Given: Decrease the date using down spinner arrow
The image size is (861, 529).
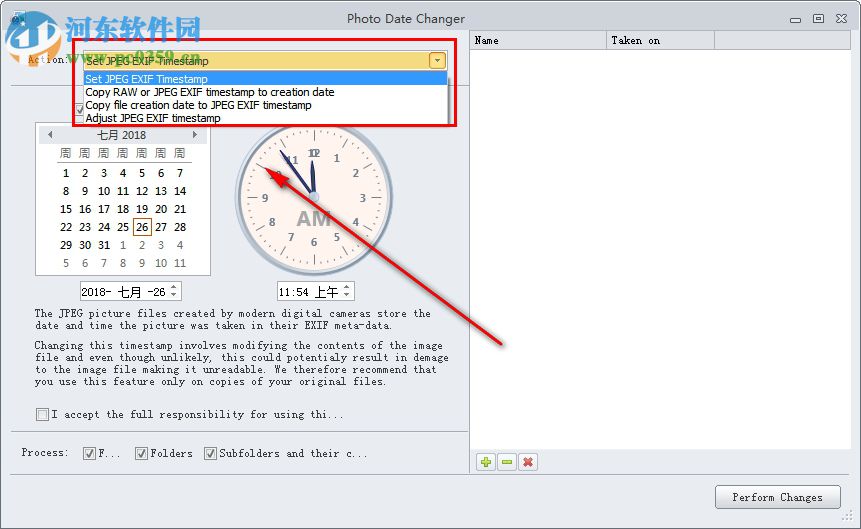Looking at the screenshot, I should point(174,296).
